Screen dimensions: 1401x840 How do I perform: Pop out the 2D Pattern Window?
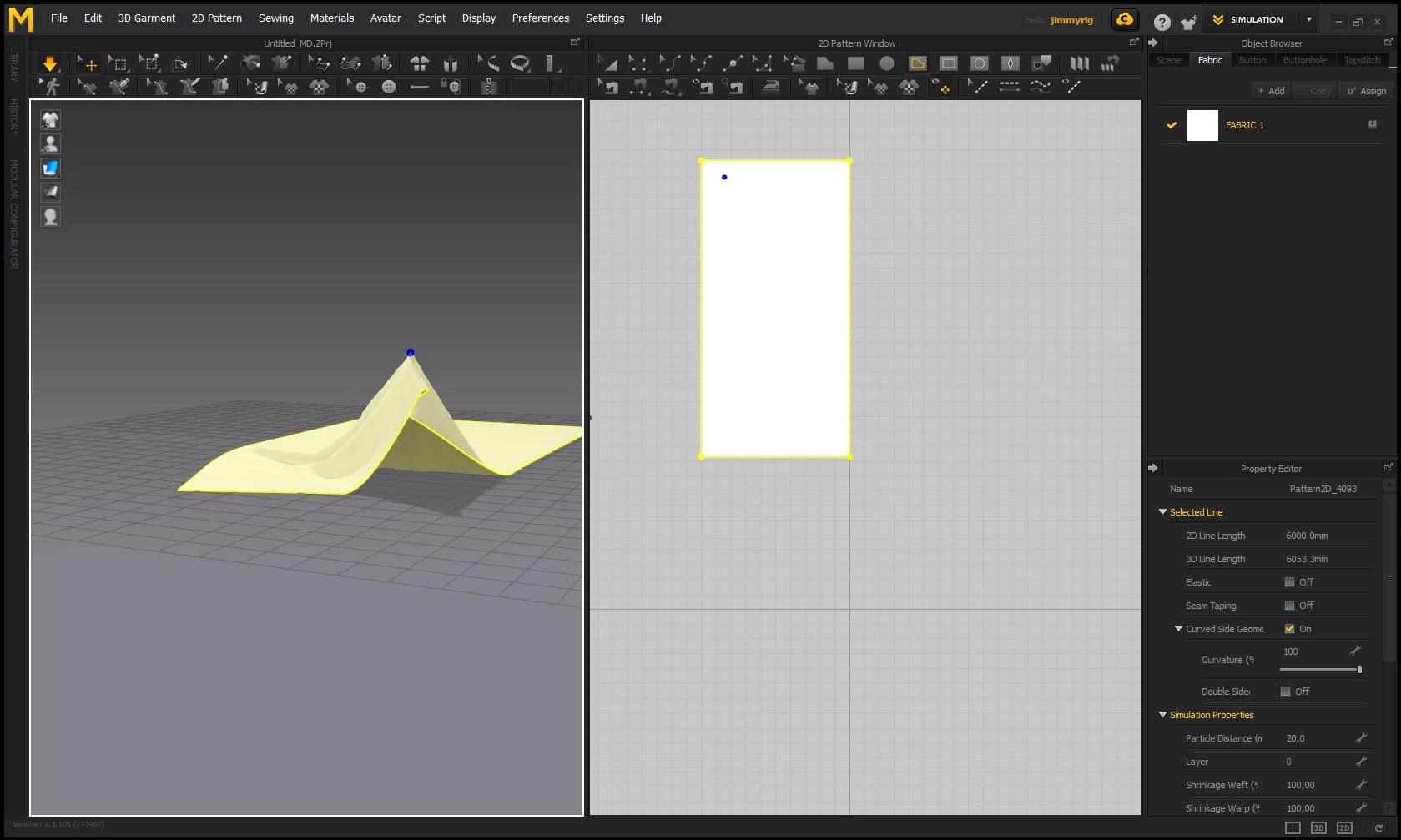[x=1133, y=42]
